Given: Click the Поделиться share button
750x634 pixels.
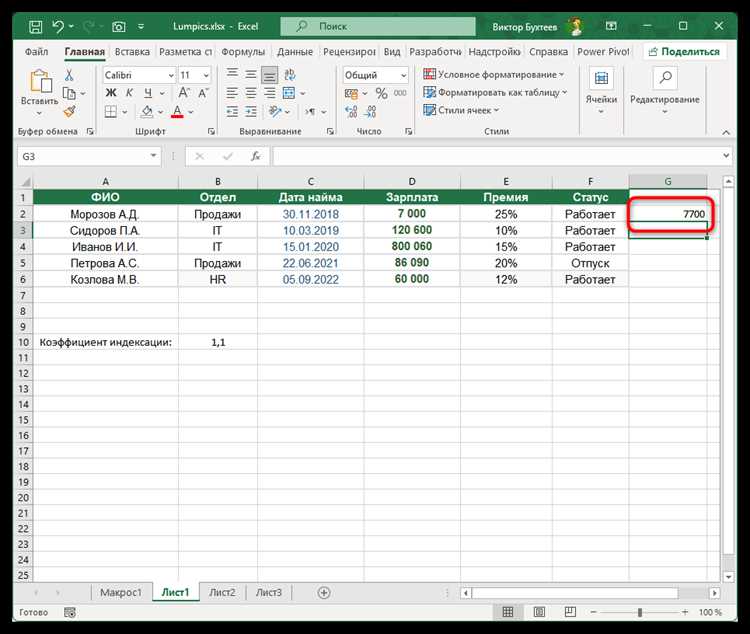Looking at the screenshot, I should [x=684, y=52].
